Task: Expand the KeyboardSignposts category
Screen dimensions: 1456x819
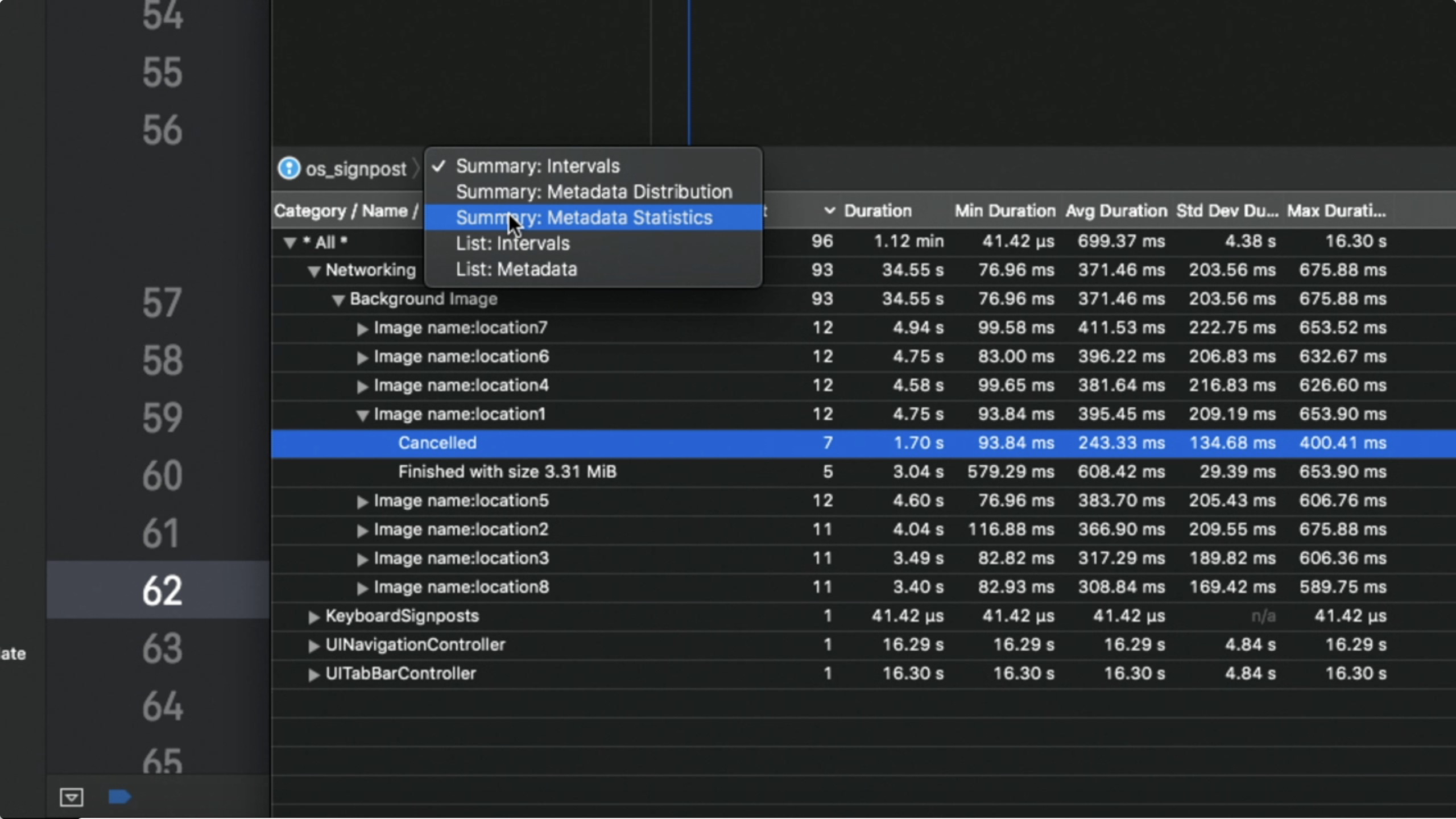Action: click(x=313, y=617)
